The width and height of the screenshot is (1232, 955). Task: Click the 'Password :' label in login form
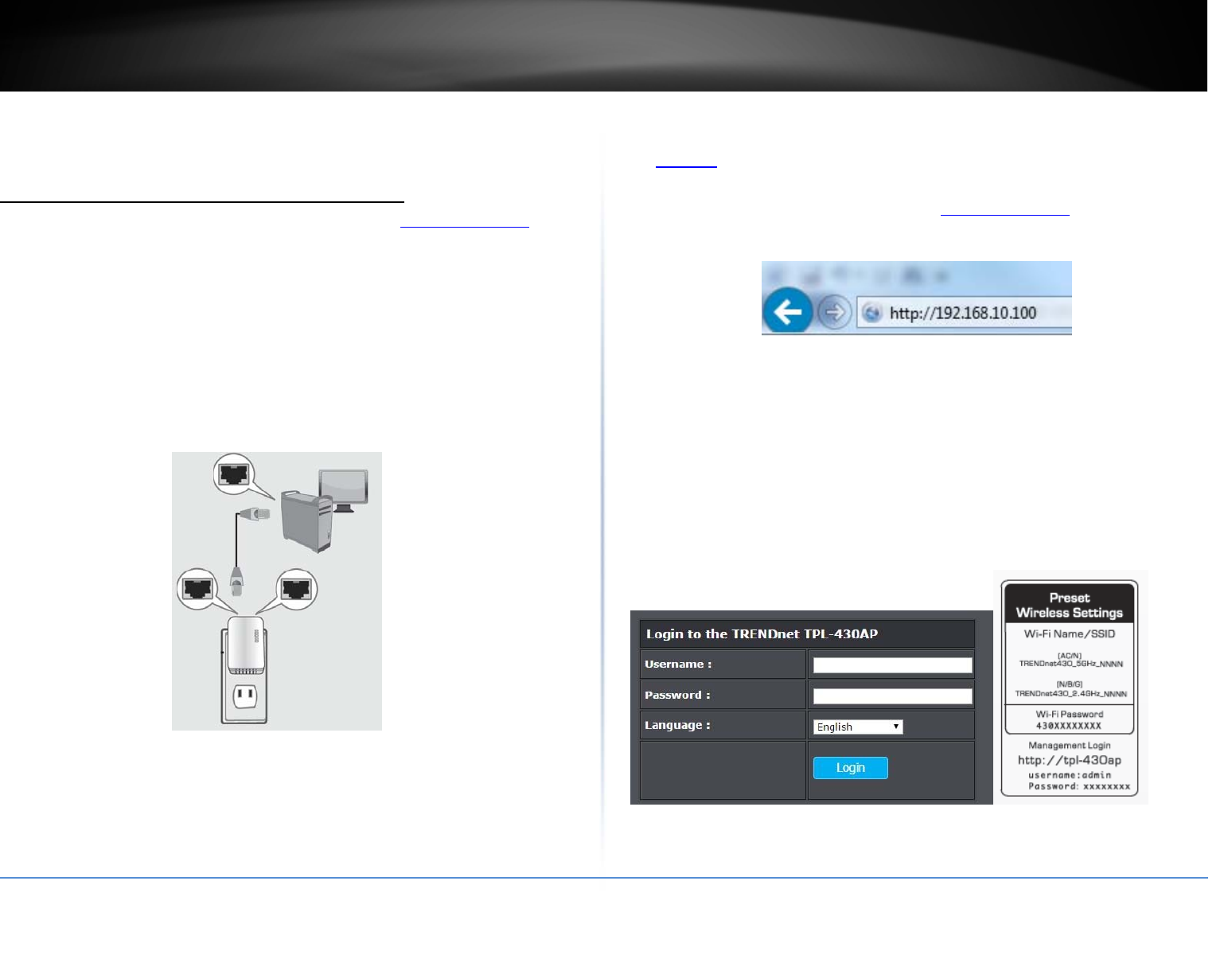tap(677, 696)
